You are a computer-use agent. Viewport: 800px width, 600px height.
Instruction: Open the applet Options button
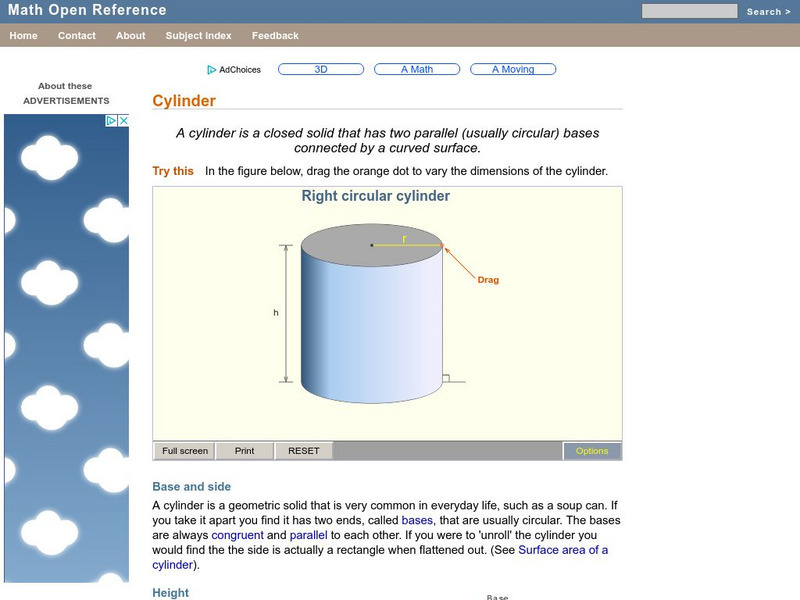(592, 451)
